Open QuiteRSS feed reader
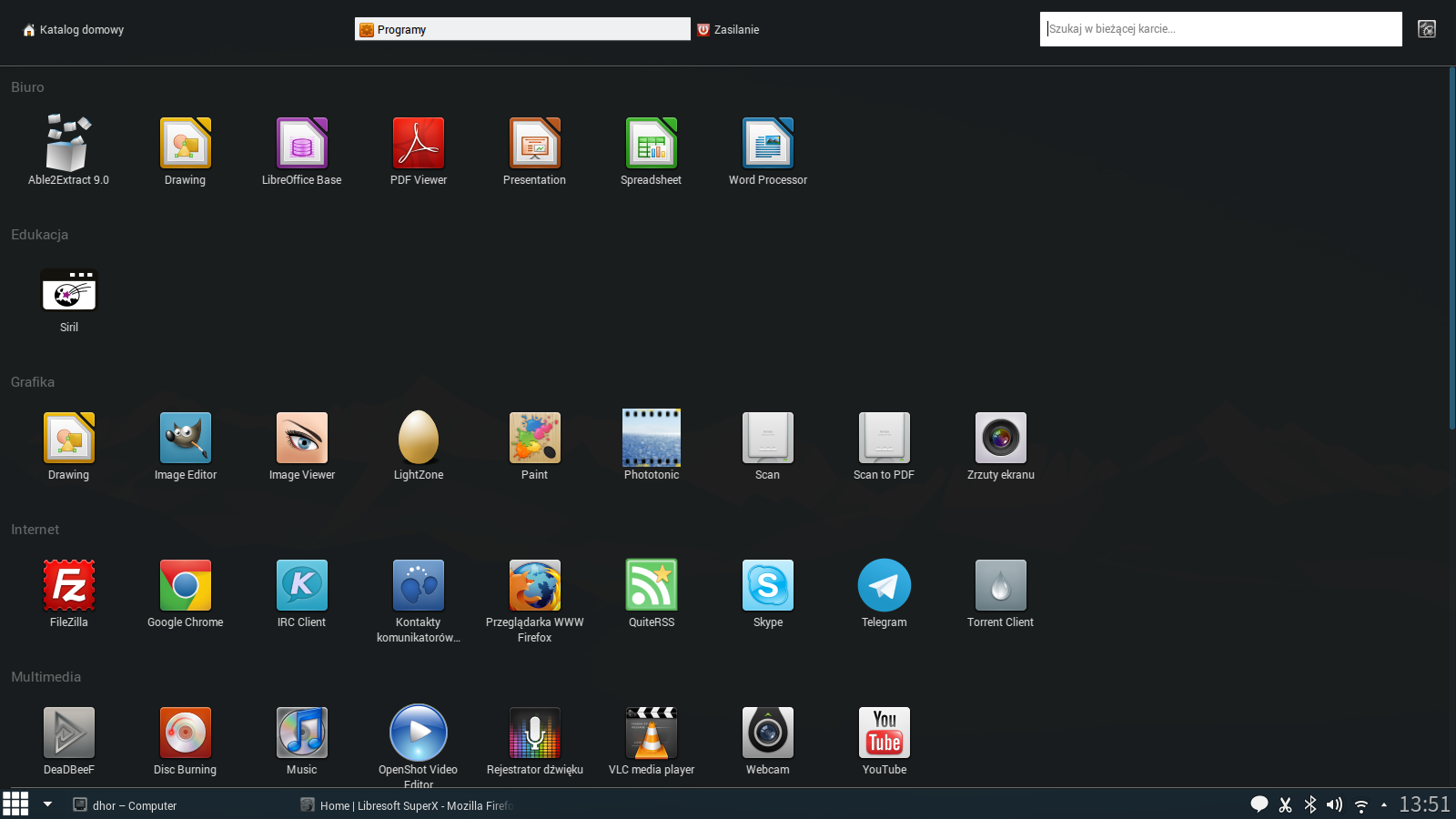The width and height of the screenshot is (1456, 819). [x=651, y=593]
